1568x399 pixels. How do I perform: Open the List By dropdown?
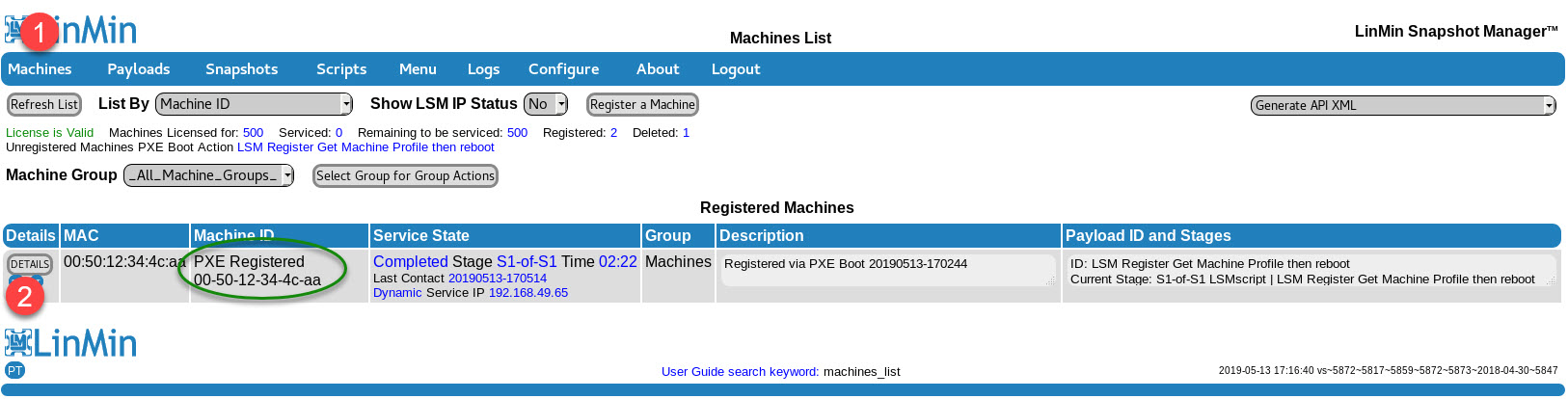click(254, 104)
